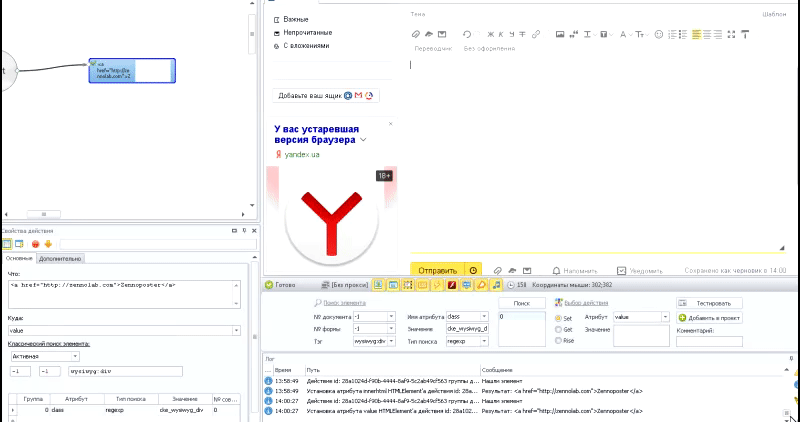
Task: Open the Важные mail filter
Action: pyautogui.click(x=295, y=19)
